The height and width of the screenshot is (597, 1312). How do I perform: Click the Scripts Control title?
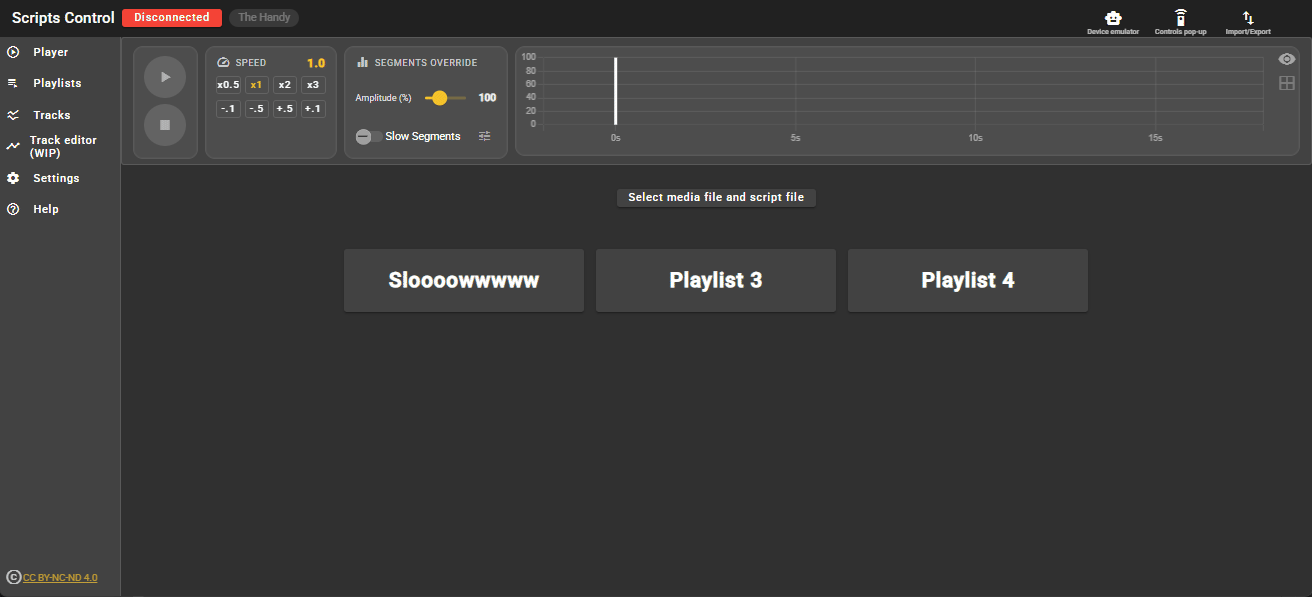tap(63, 18)
